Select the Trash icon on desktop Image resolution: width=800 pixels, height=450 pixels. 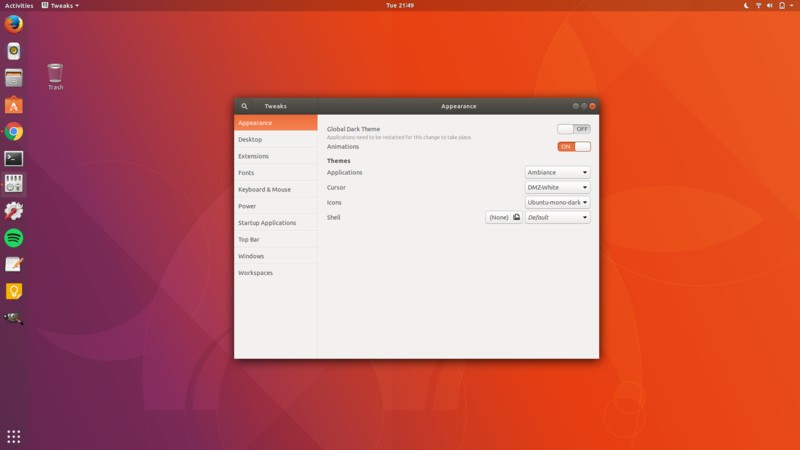click(55, 77)
